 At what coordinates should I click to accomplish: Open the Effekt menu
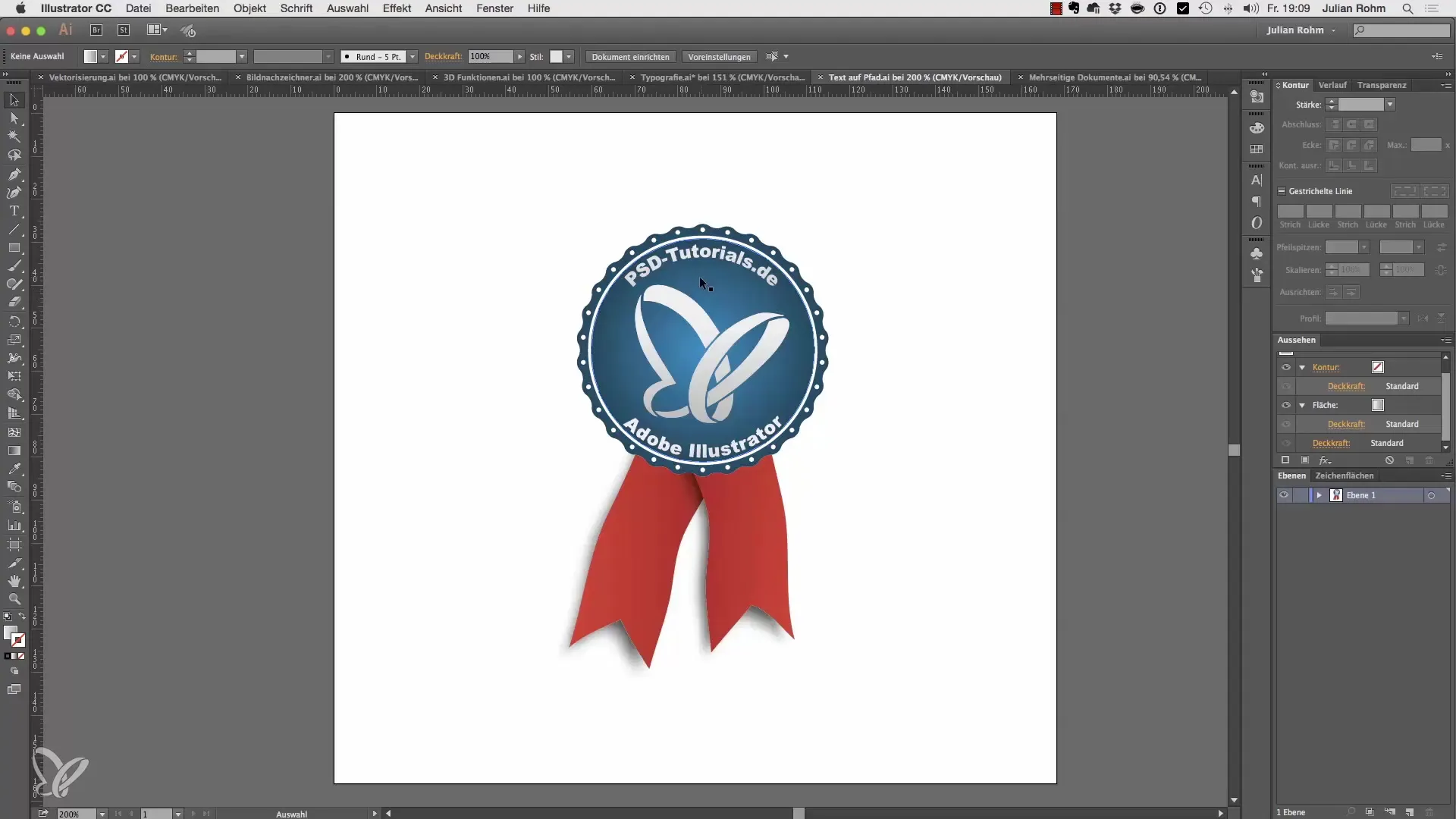tap(397, 8)
